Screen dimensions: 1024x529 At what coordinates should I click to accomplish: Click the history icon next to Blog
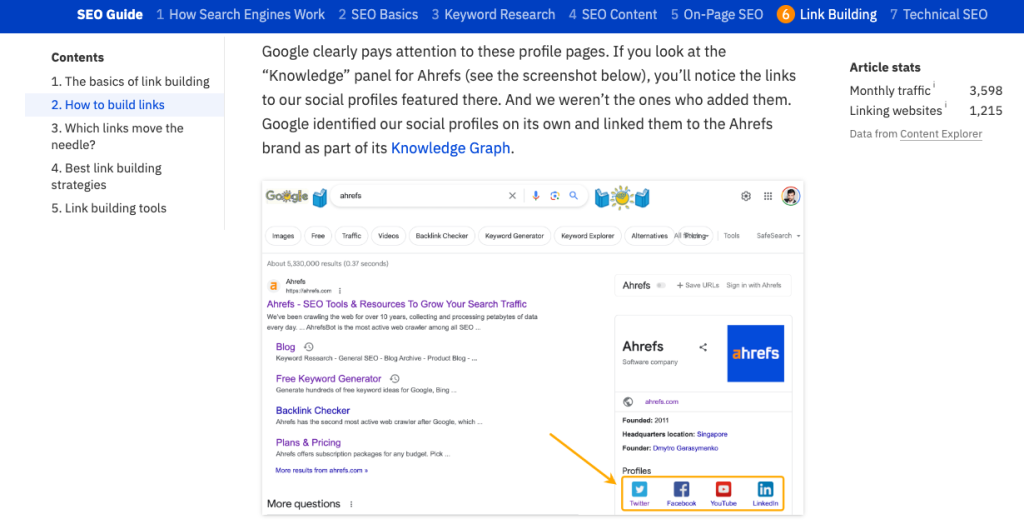click(x=309, y=347)
